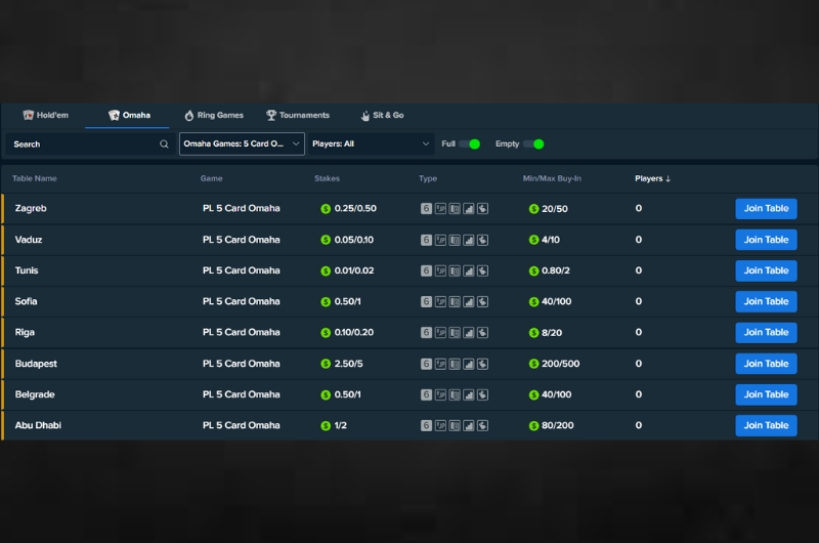Switch to the Hold'em tab
Screen dimensions: 819x543
pos(46,115)
